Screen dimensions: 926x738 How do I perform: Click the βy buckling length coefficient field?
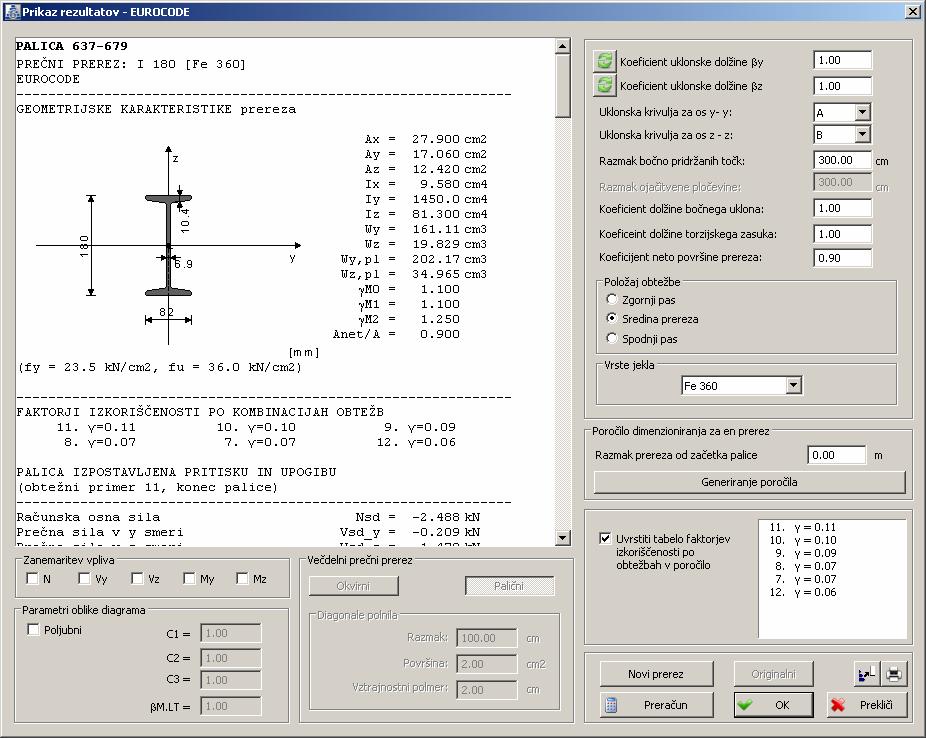point(842,60)
